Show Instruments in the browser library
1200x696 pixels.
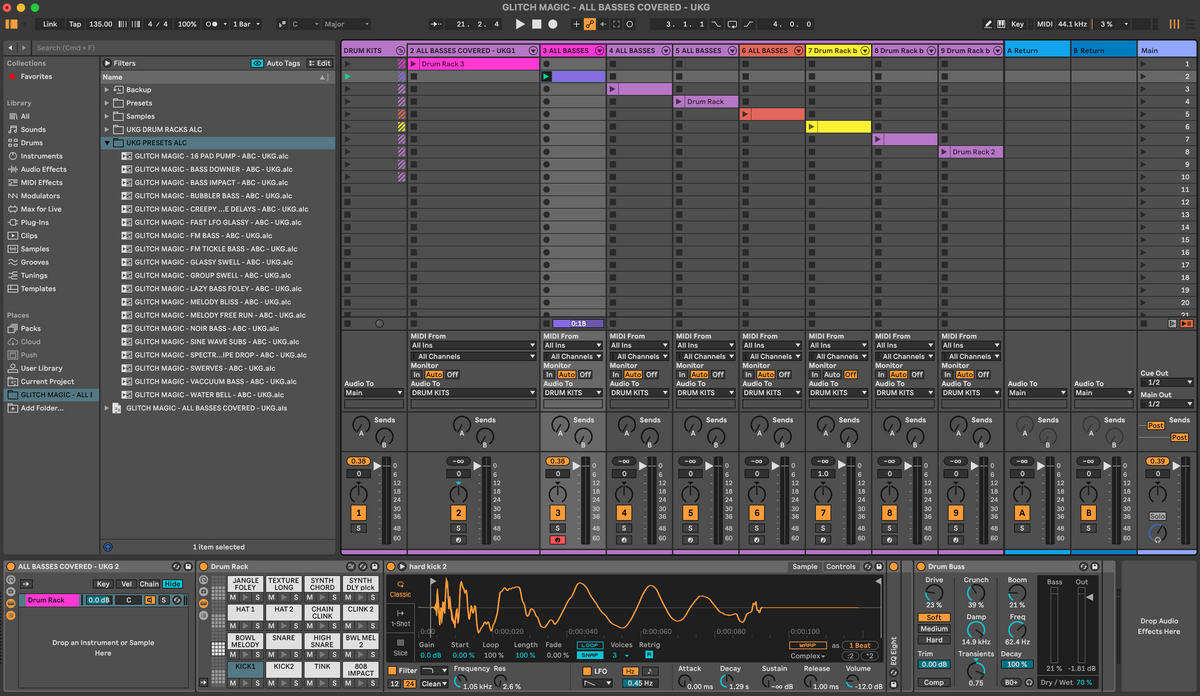41,156
